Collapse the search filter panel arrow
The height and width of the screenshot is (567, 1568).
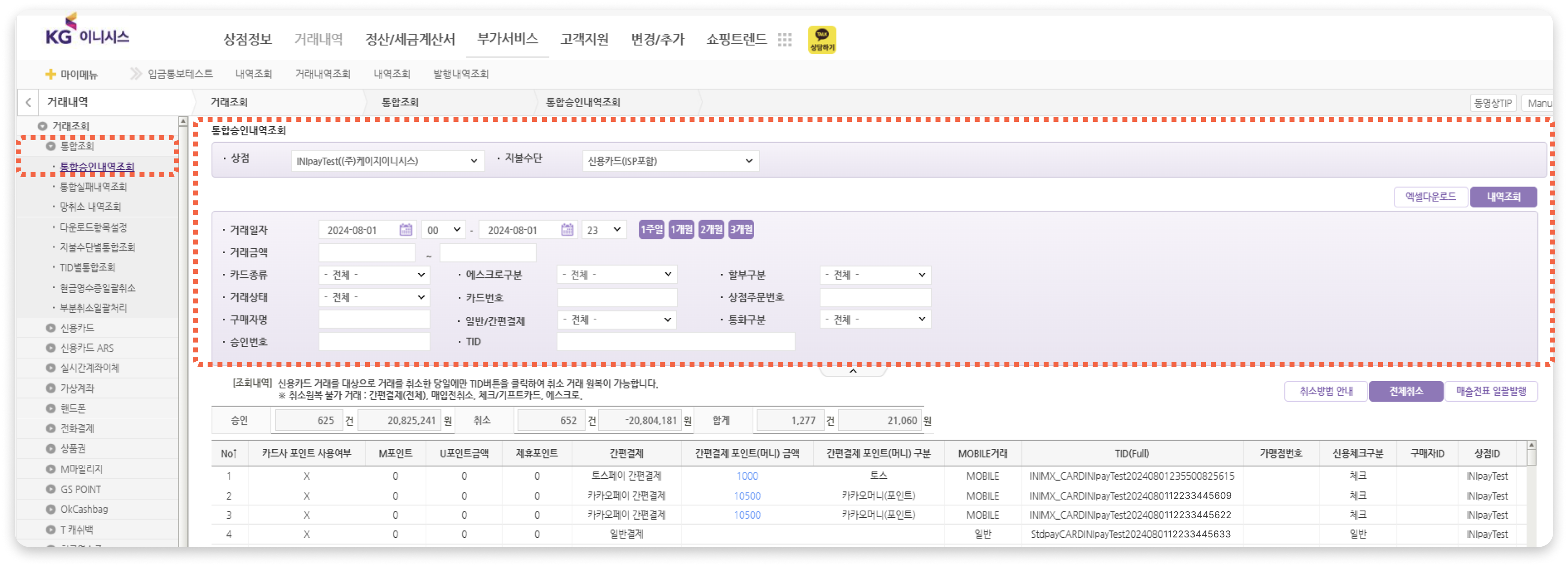coord(853,370)
